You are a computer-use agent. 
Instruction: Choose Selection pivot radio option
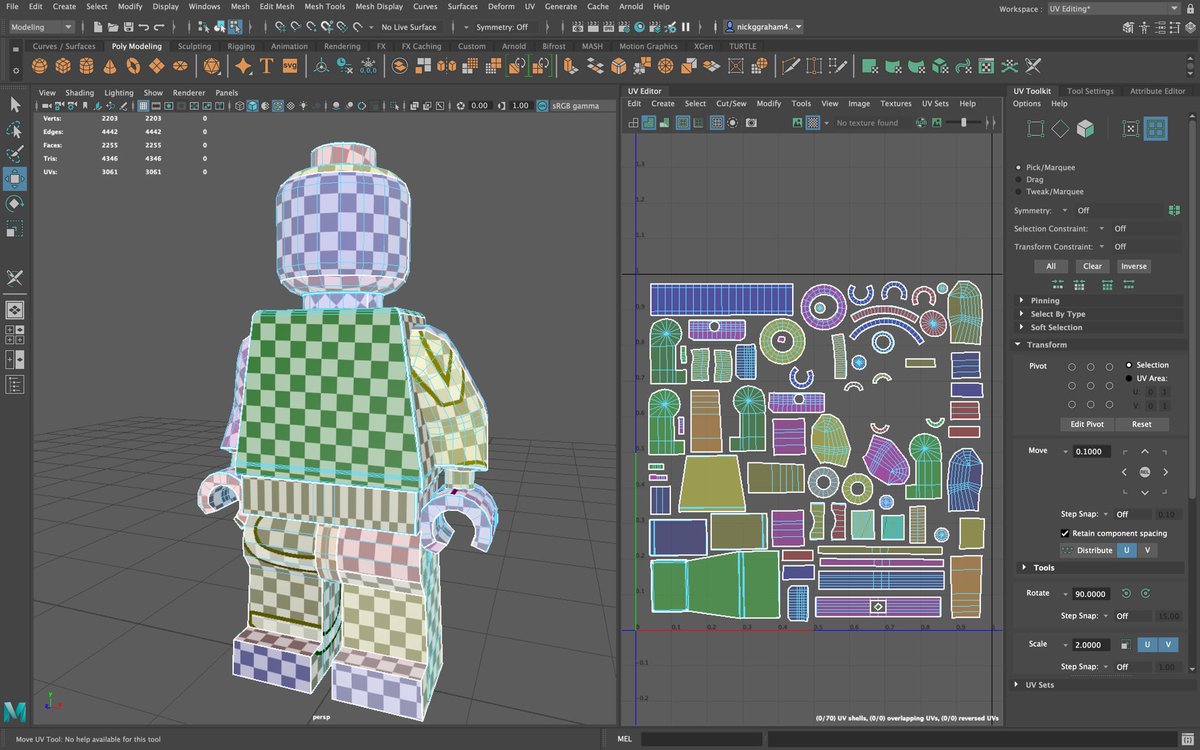(x=1129, y=365)
